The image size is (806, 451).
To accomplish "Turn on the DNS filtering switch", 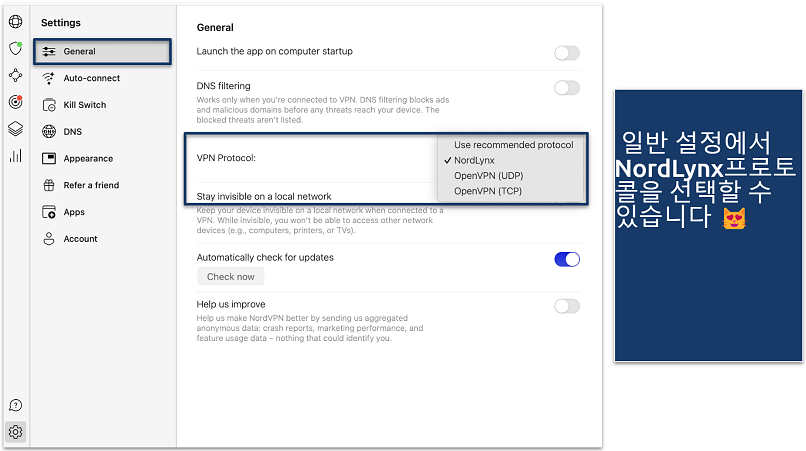I will 566,88.
